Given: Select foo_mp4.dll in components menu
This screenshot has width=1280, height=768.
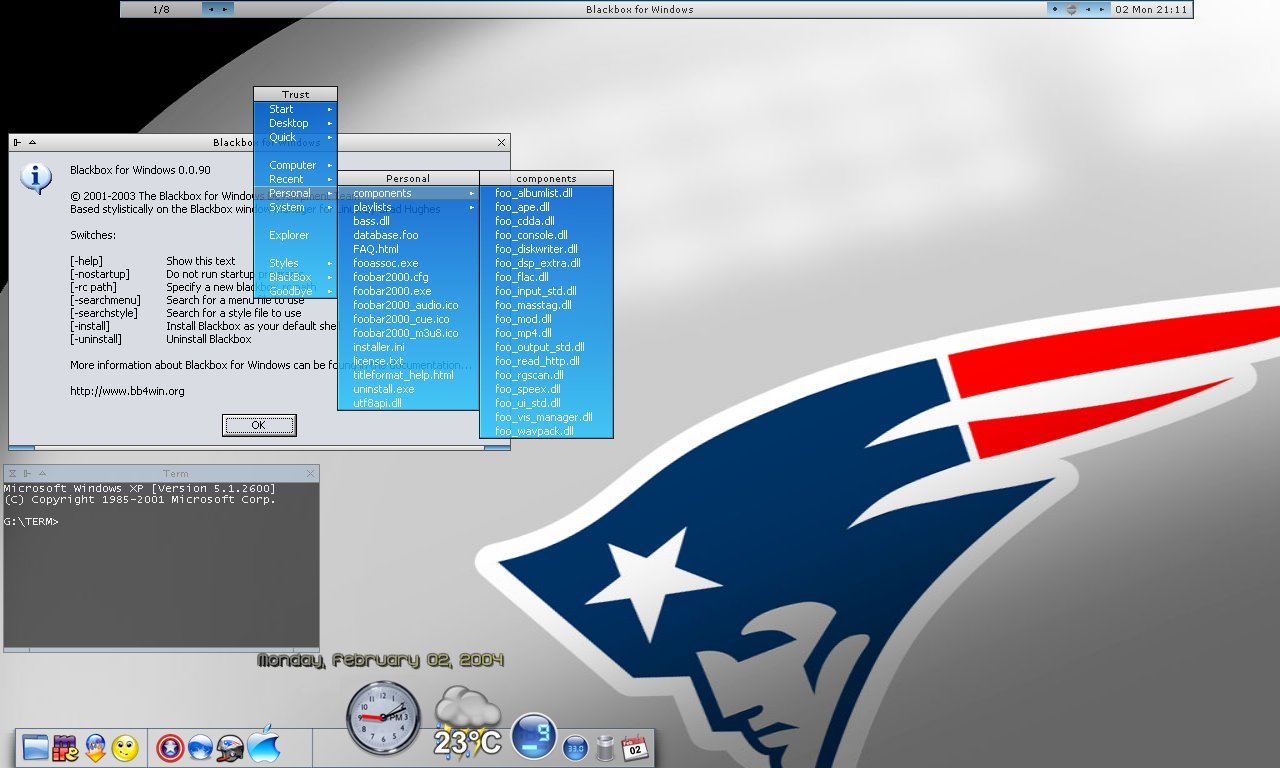Looking at the screenshot, I should tap(546, 333).
